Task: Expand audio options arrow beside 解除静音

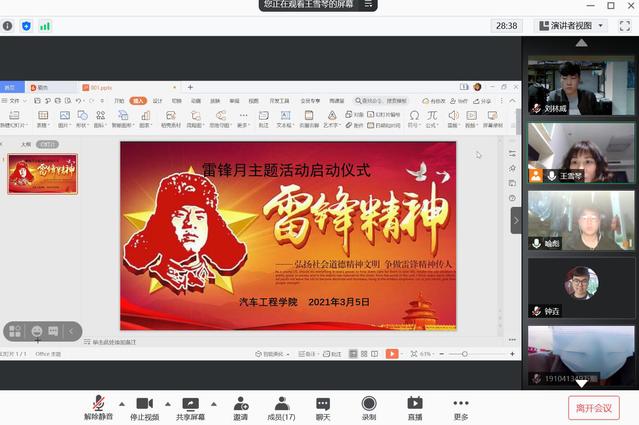Action: pyautogui.click(x=122, y=404)
